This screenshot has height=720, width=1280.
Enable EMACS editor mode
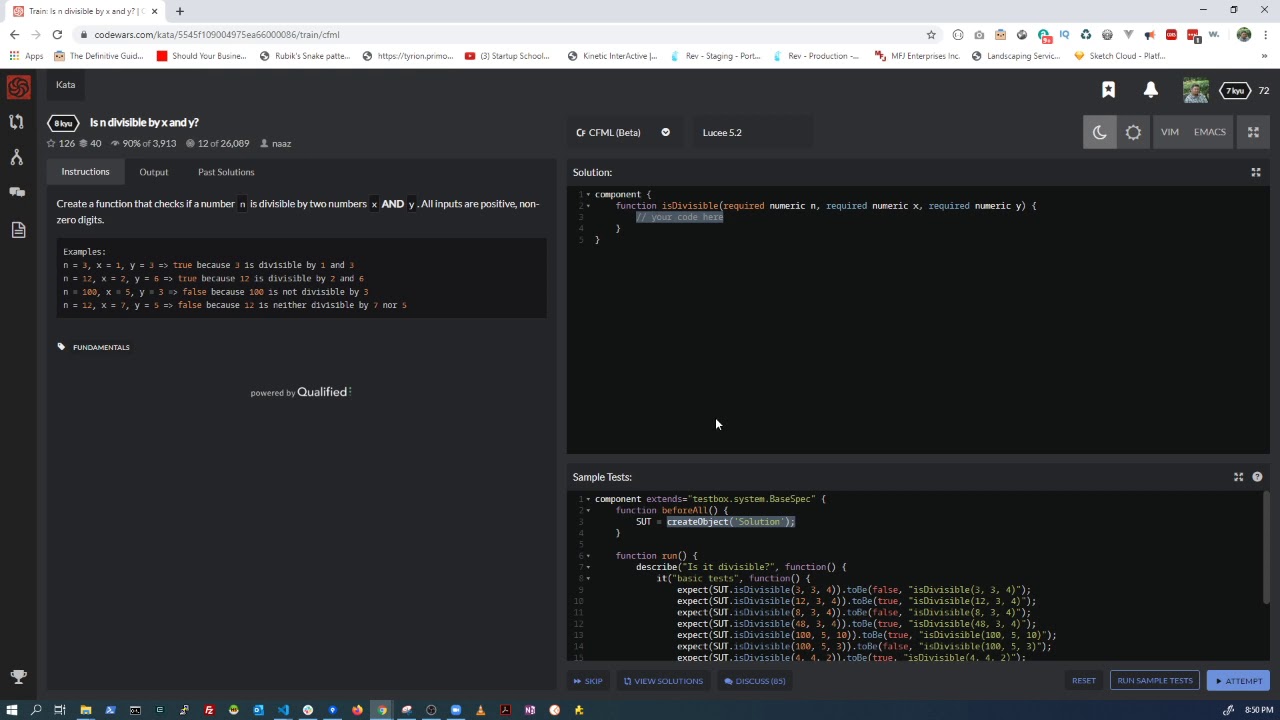pos(1209,132)
